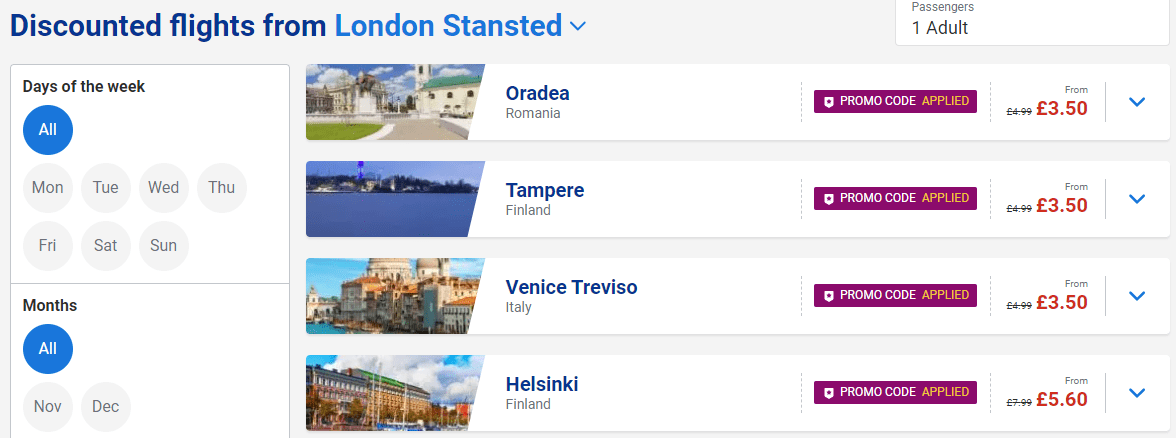Click the Helsinki £5.60 price

[1062, 399]
